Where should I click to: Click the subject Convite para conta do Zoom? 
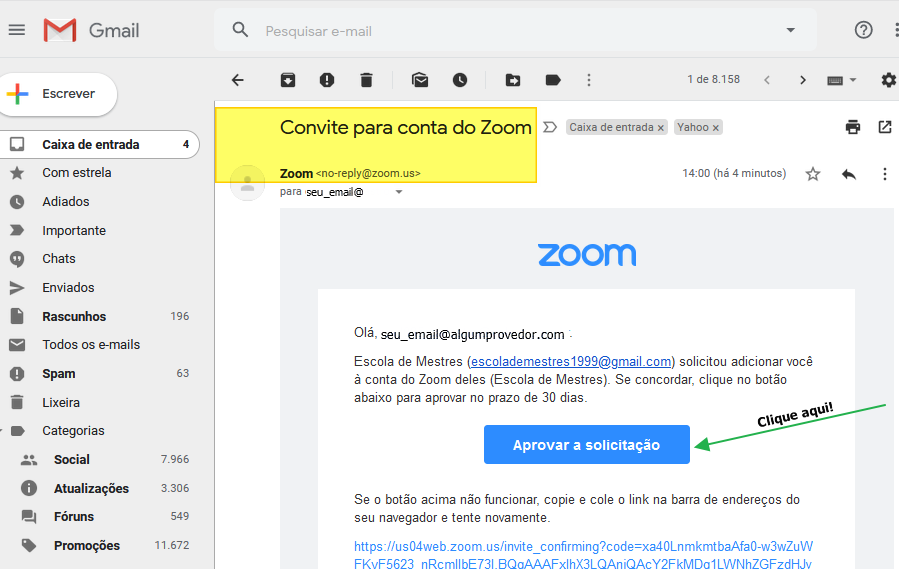pyautogui.click(x=406, y=127)
